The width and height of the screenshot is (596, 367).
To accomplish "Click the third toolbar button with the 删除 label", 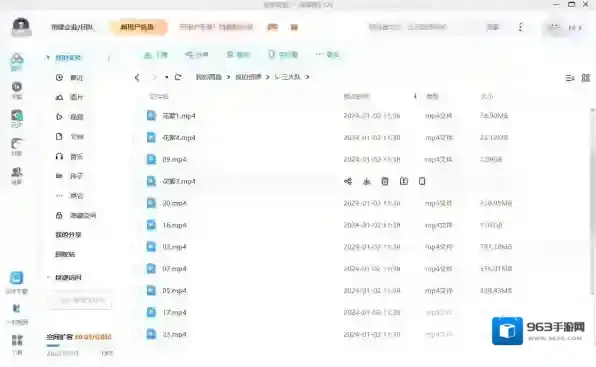I will click(238, 55).
